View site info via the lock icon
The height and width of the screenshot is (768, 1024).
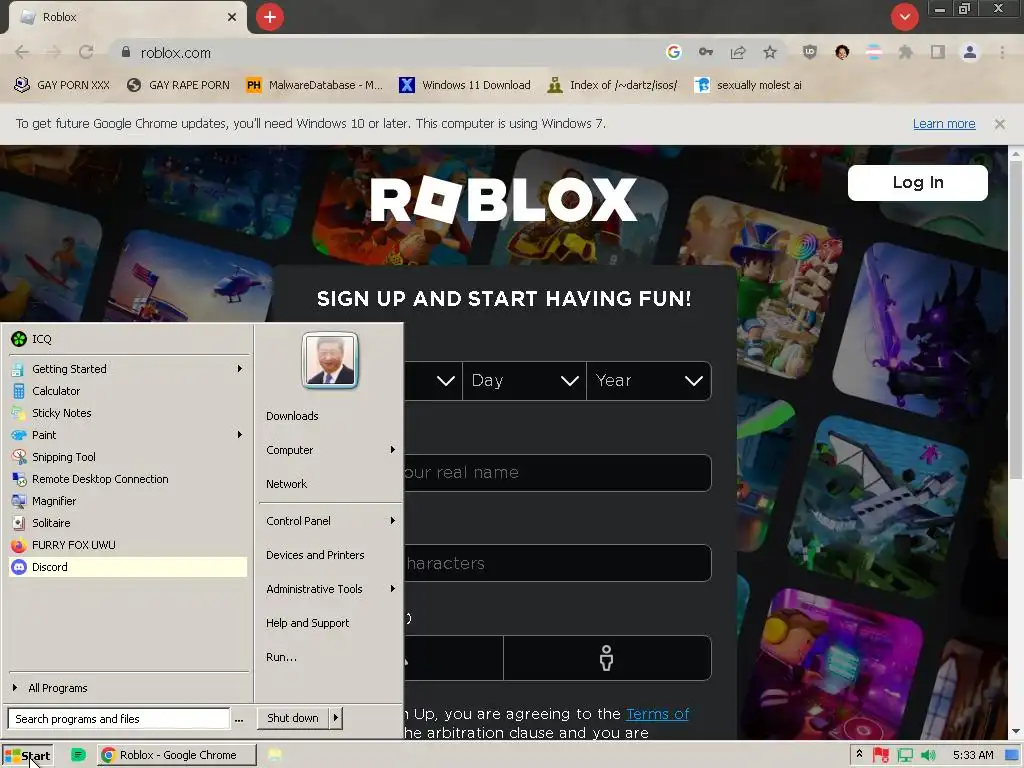[x=126, y=52]
